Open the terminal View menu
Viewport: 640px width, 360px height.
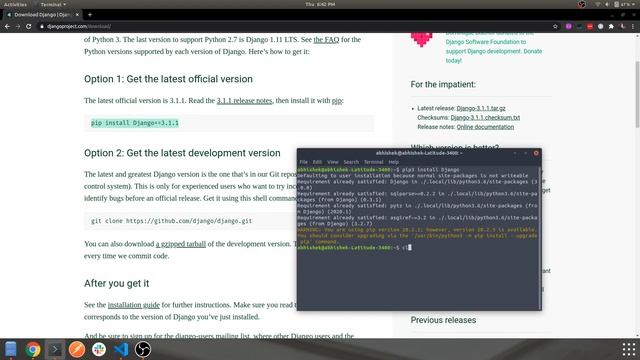pyautogui.click(x=333, y=162)
